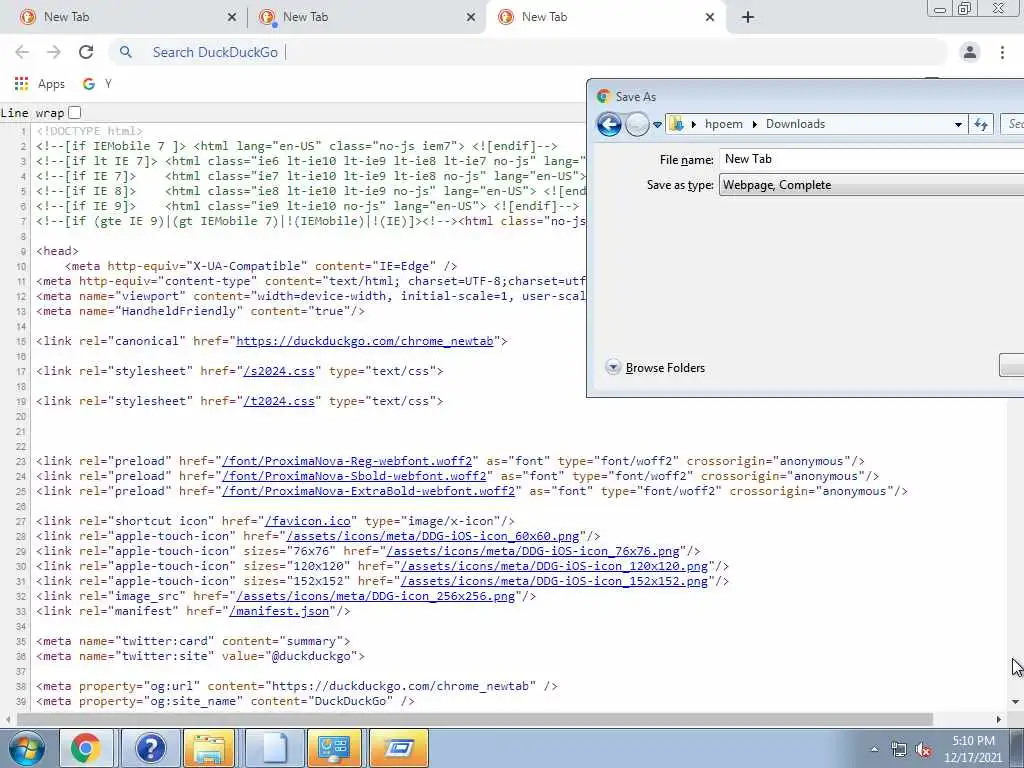Image resolution: width=1024 pixels, height=768 pixels.
Task: Open the Control Panel taskbar icon
Action: click(x=334, y=748)
